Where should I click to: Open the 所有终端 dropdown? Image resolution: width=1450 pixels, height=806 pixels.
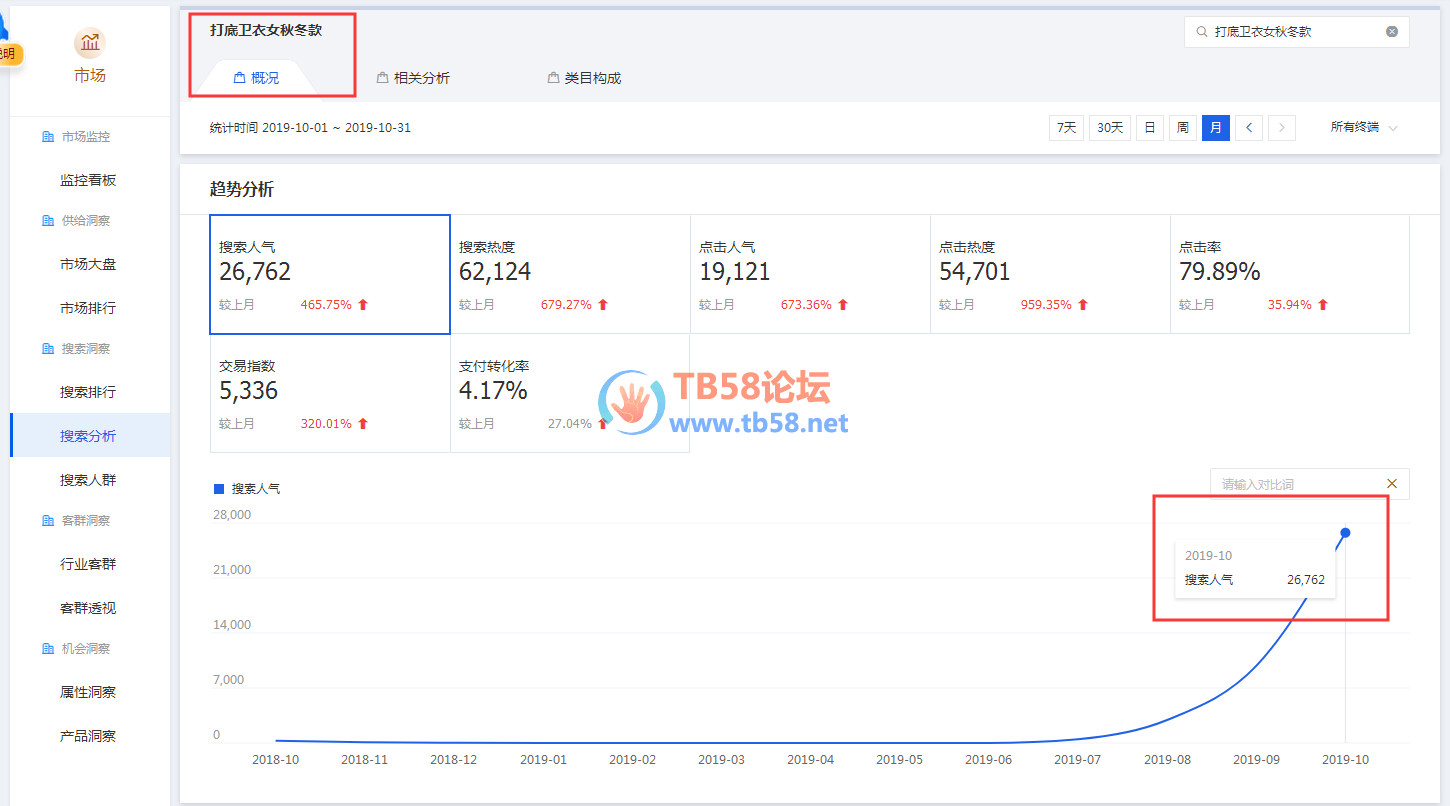[x=1363, y=128]
